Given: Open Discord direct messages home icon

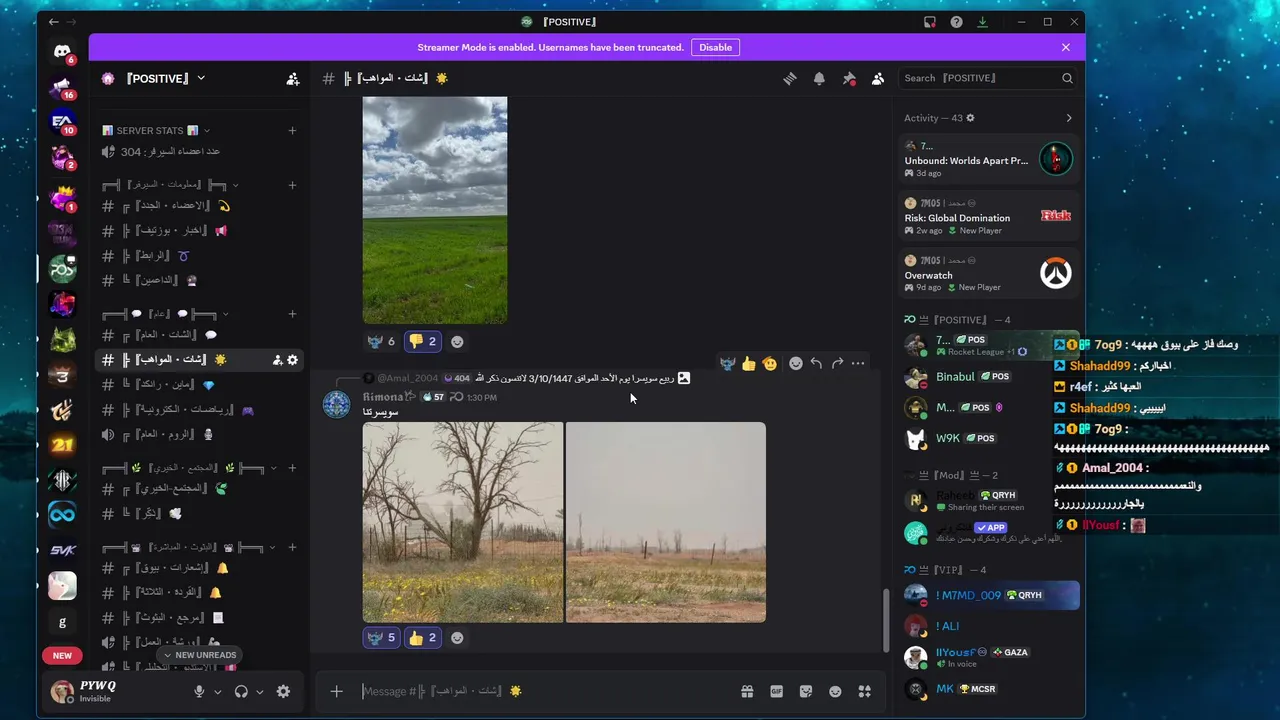Looking at the screenshot, I should pyautogui.click(x=62, y=52).
